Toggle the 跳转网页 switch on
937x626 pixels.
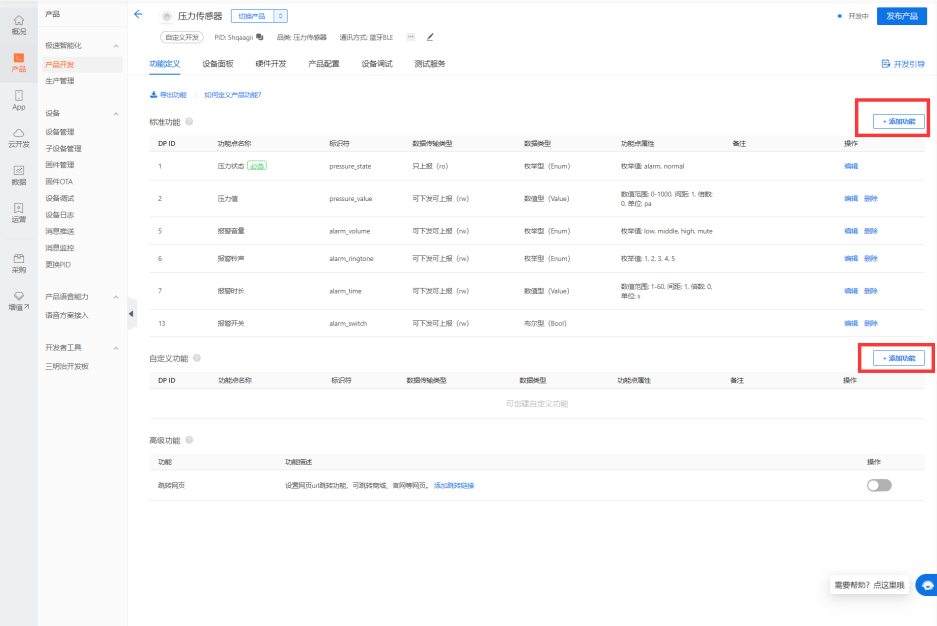coord(879,485)
